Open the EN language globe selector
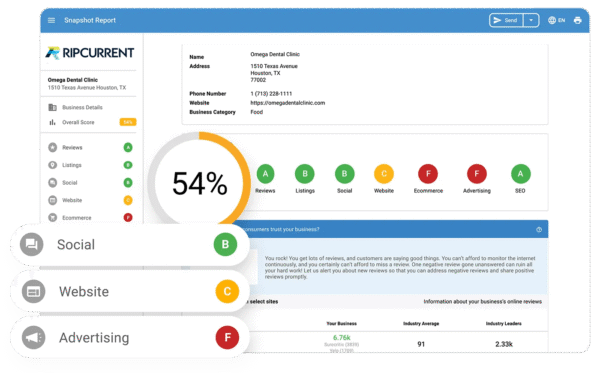Screen dimensions: 600x373 [556, 20]
